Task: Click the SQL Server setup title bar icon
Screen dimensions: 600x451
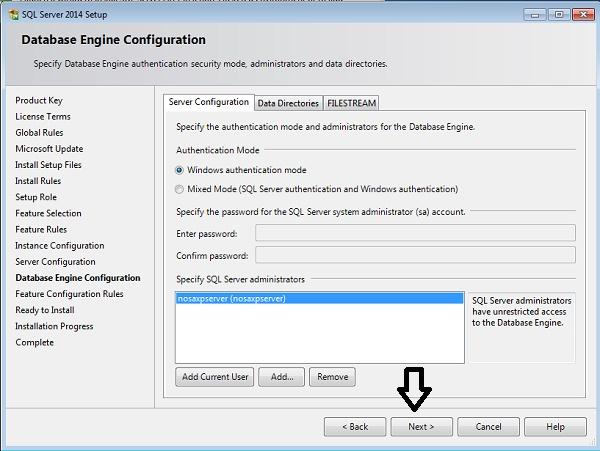Action: [x=12, y=14]
